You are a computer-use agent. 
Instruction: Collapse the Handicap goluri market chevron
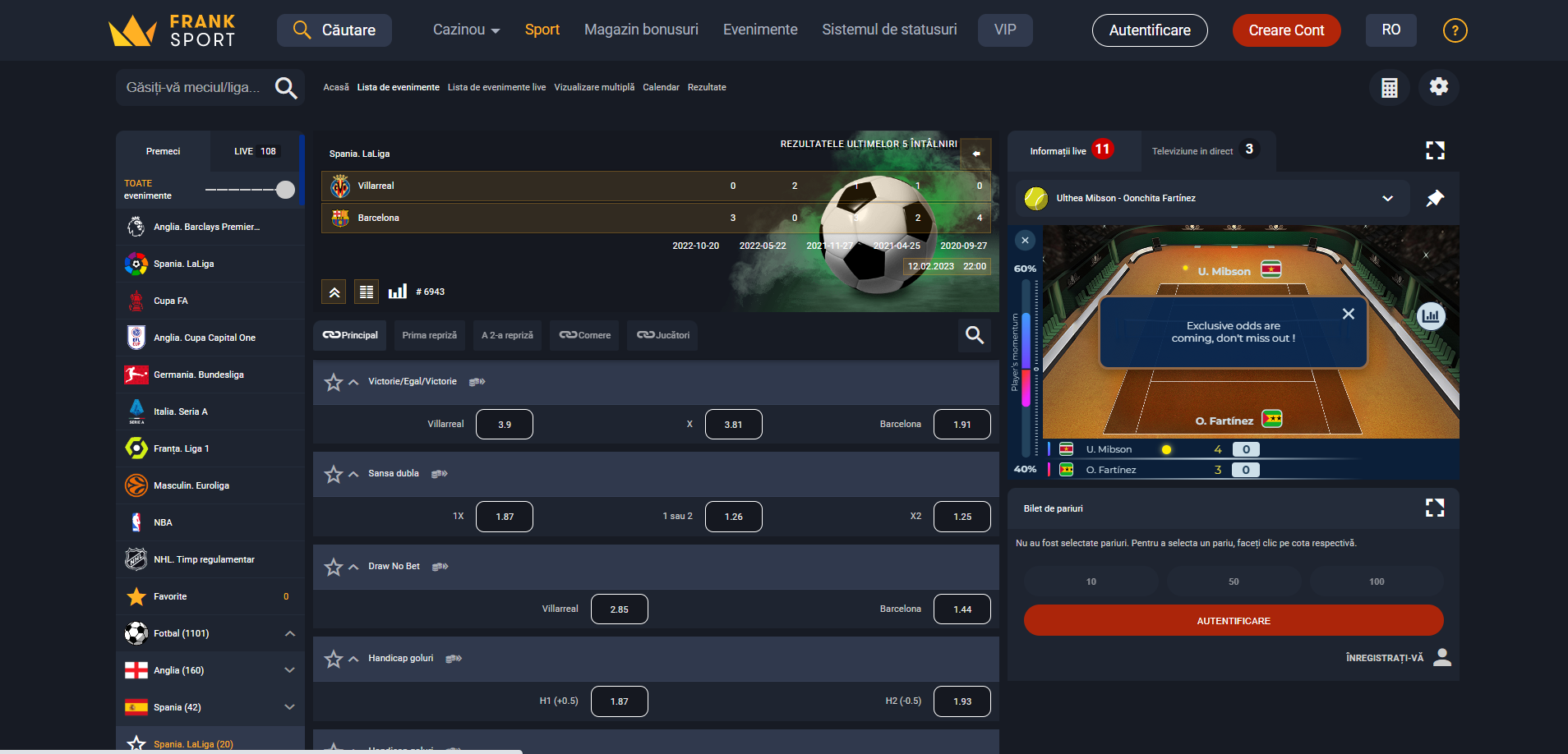pos(353,659)
